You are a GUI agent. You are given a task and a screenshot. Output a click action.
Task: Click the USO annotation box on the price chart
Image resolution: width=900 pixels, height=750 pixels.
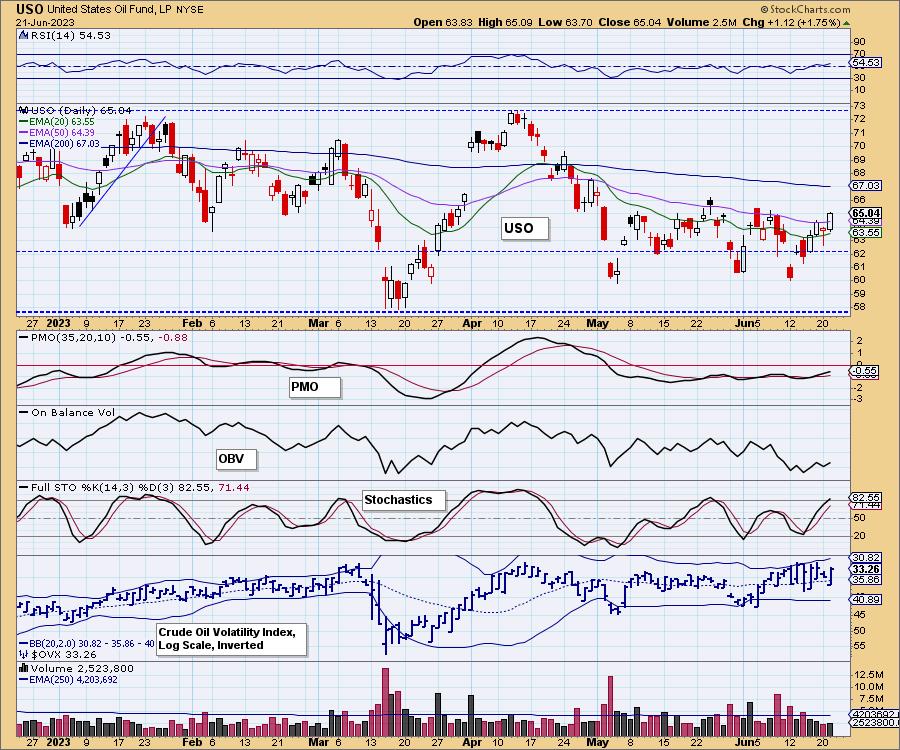tap(525, 228)
